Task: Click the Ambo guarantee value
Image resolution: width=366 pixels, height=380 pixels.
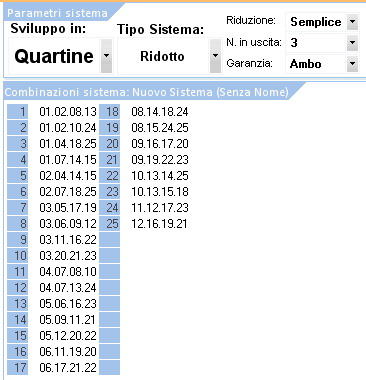Action: [316, 64]
